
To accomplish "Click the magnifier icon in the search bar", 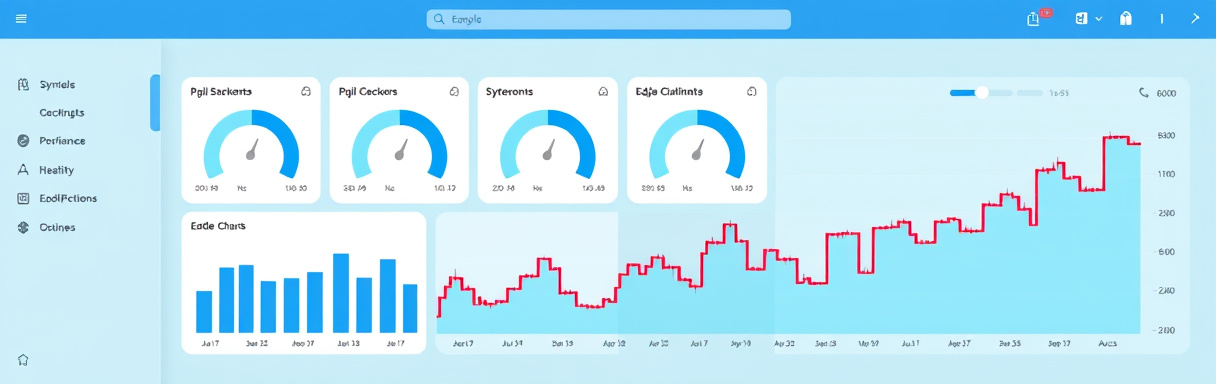I will tap(439, 19).
